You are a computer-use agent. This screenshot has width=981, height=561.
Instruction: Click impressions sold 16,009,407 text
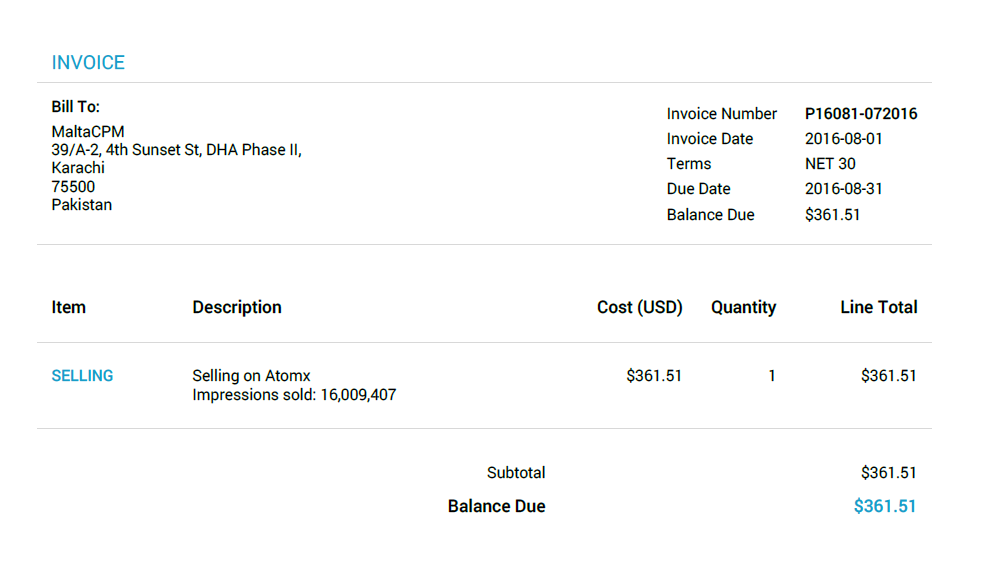point(294,395)
